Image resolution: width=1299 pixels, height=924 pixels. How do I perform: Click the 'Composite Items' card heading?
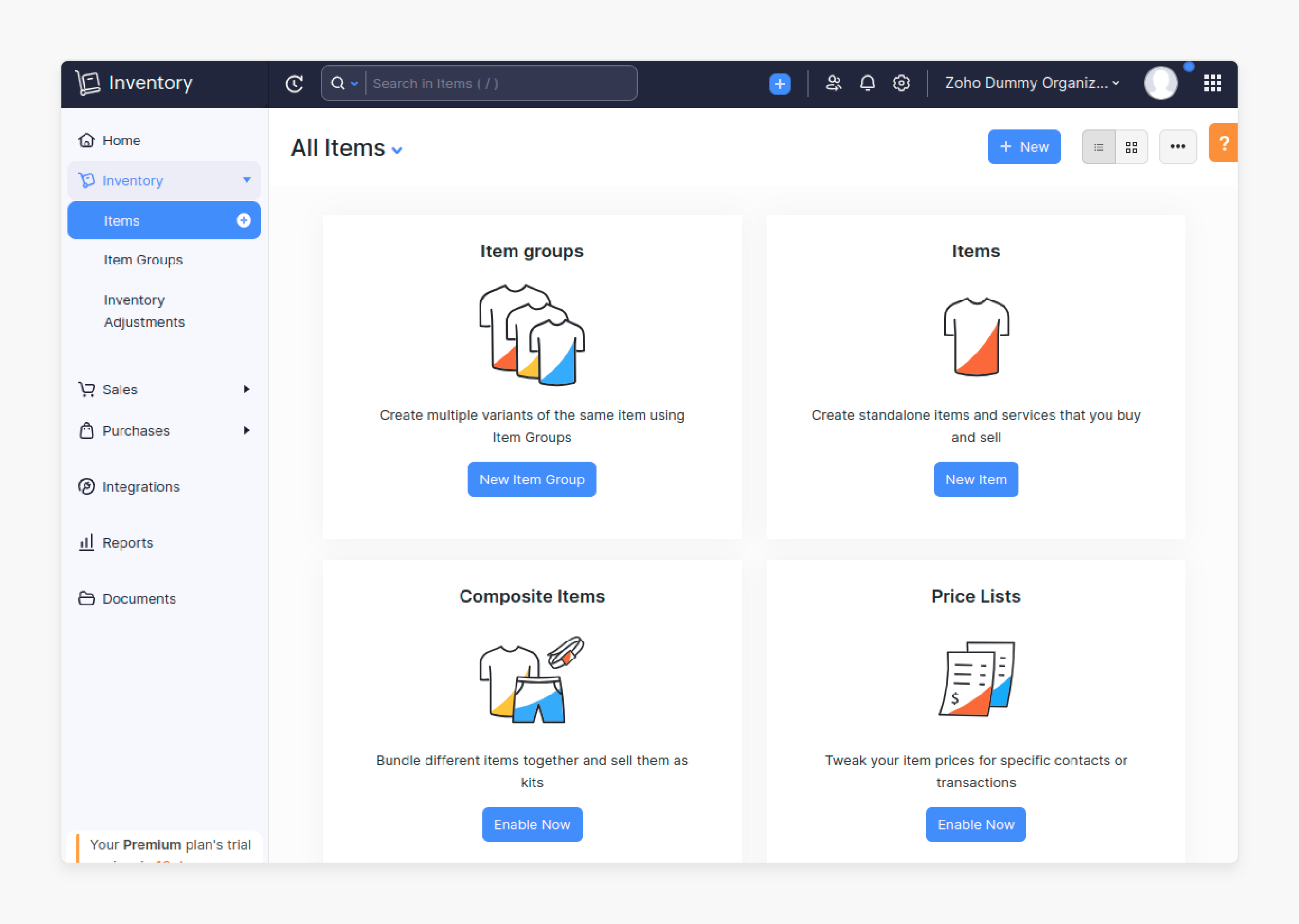(532, 596)
